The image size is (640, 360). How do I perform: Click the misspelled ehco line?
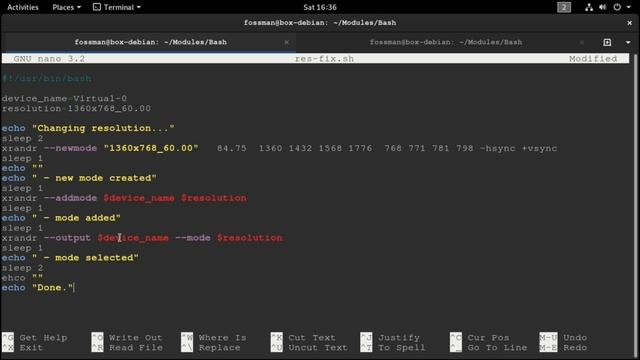(22, 278)
